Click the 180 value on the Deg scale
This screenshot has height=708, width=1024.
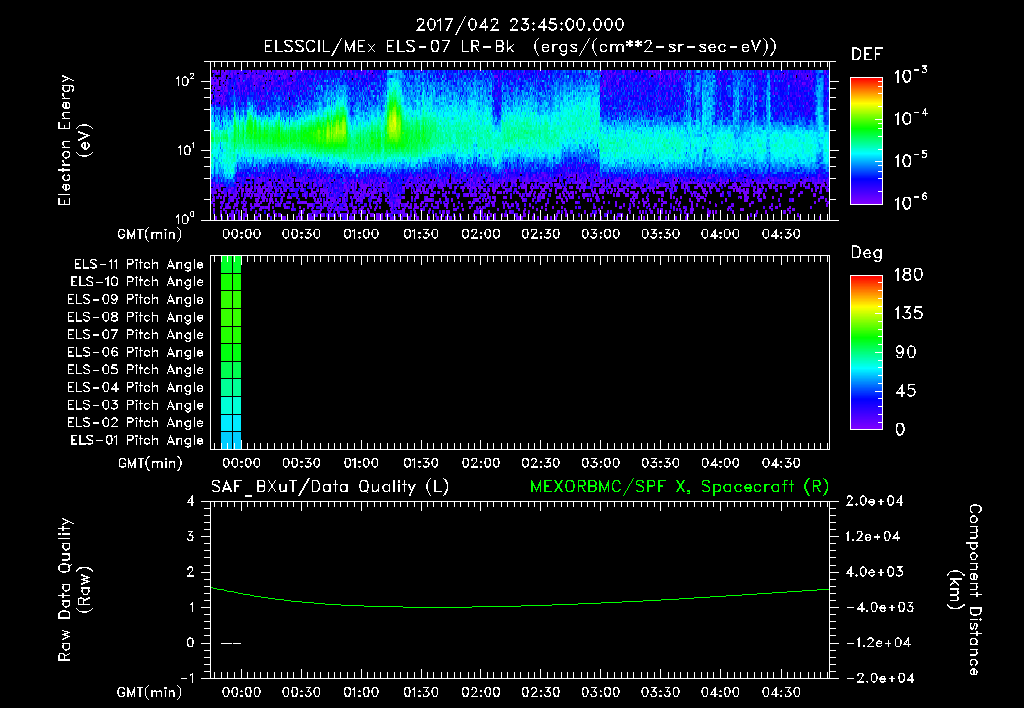[908, 275]
